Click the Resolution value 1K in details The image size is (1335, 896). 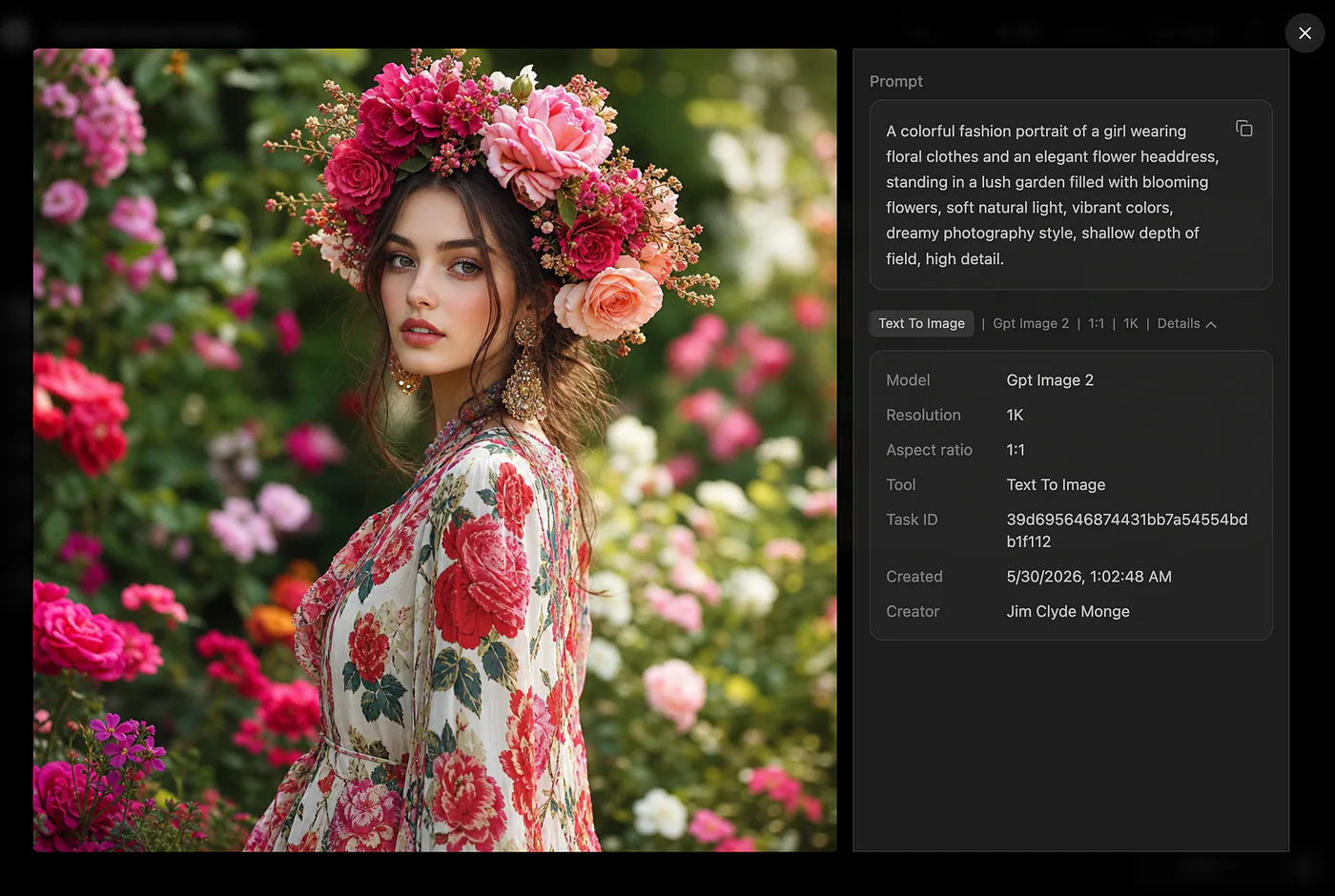(1015, 416)
